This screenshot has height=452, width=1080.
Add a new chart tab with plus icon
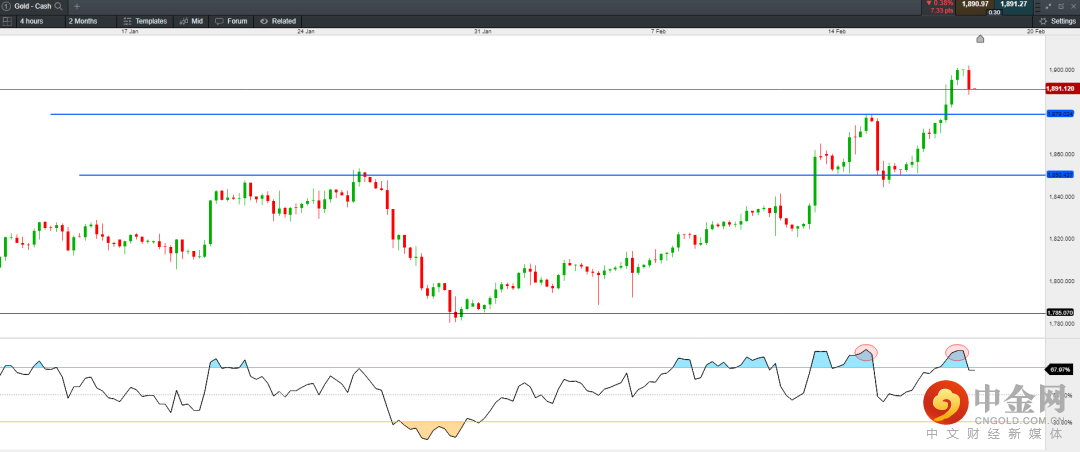click(77, 6)
